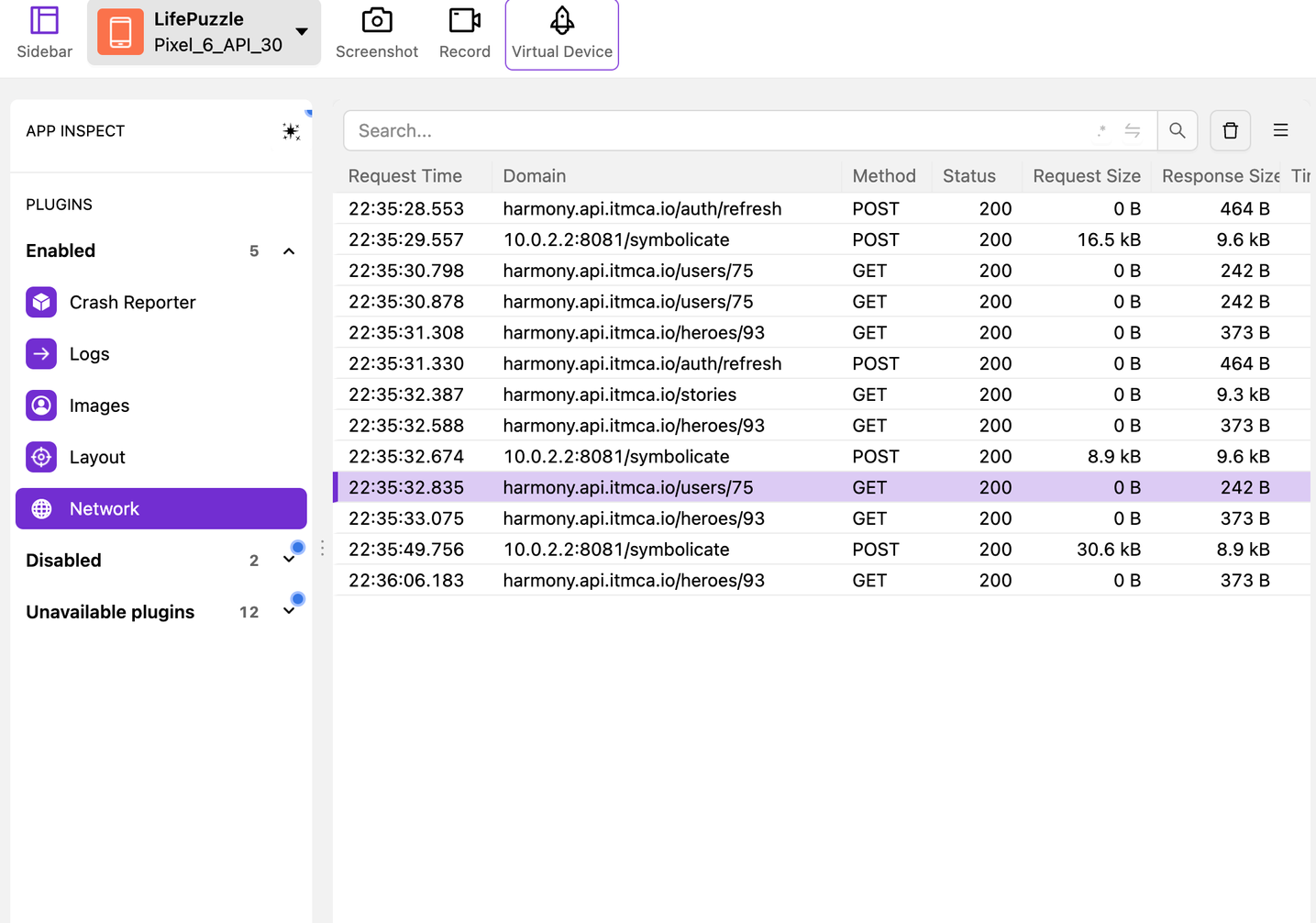Expand the Disabled plugins section
Viewport: 1316px width, 923px height.
(x=289, y=561)
